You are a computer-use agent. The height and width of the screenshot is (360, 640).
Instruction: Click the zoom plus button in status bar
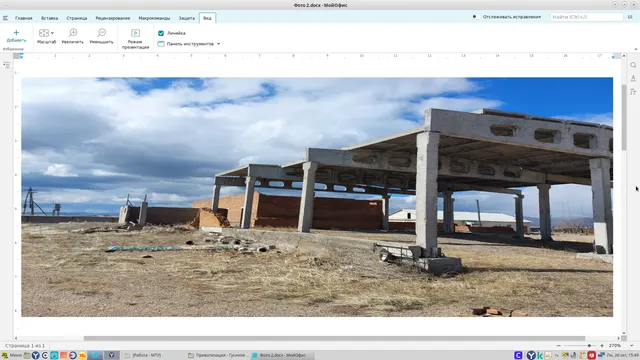point(602,346)
